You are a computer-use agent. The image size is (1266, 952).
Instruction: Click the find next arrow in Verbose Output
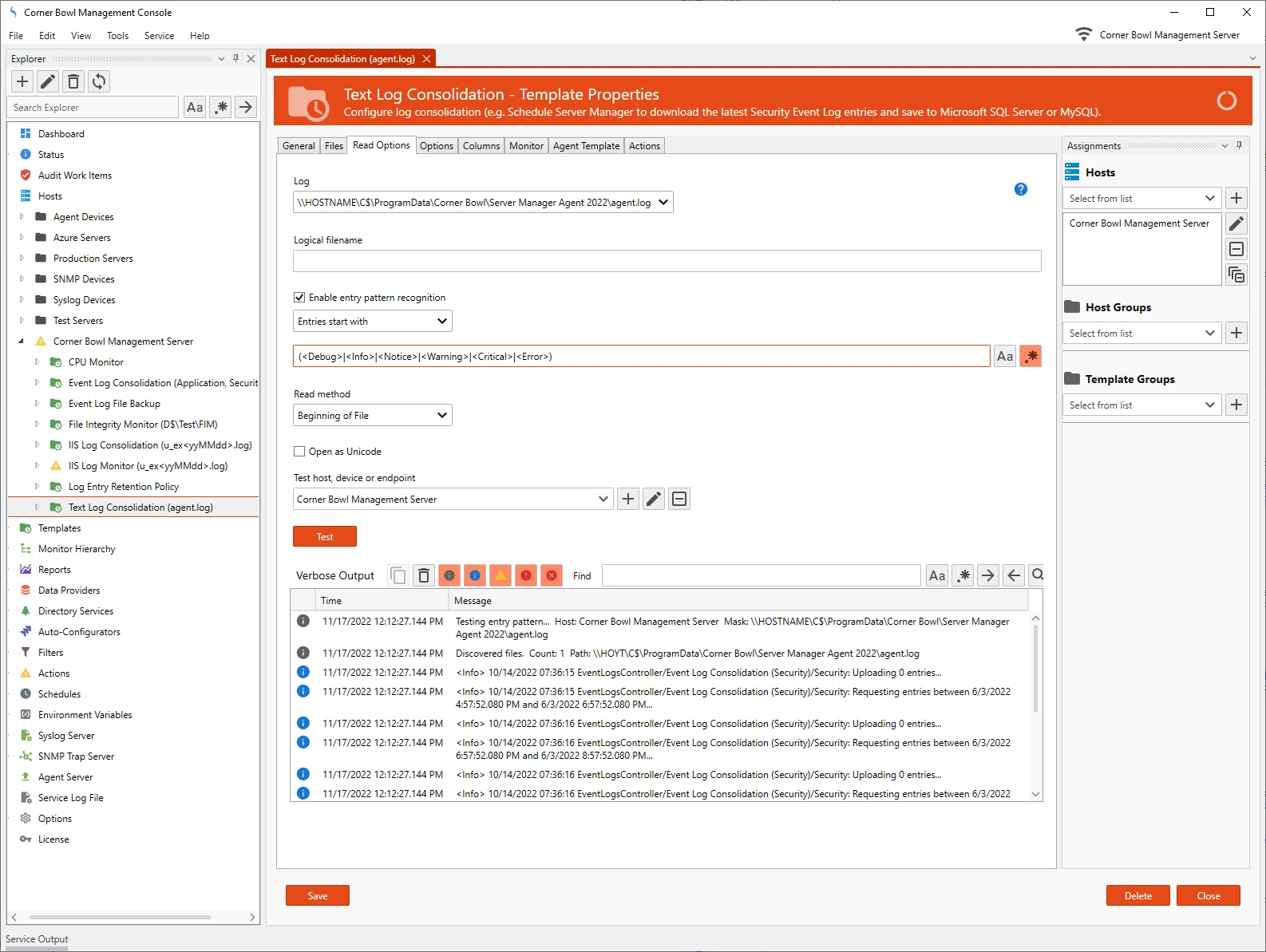(988, 575)
